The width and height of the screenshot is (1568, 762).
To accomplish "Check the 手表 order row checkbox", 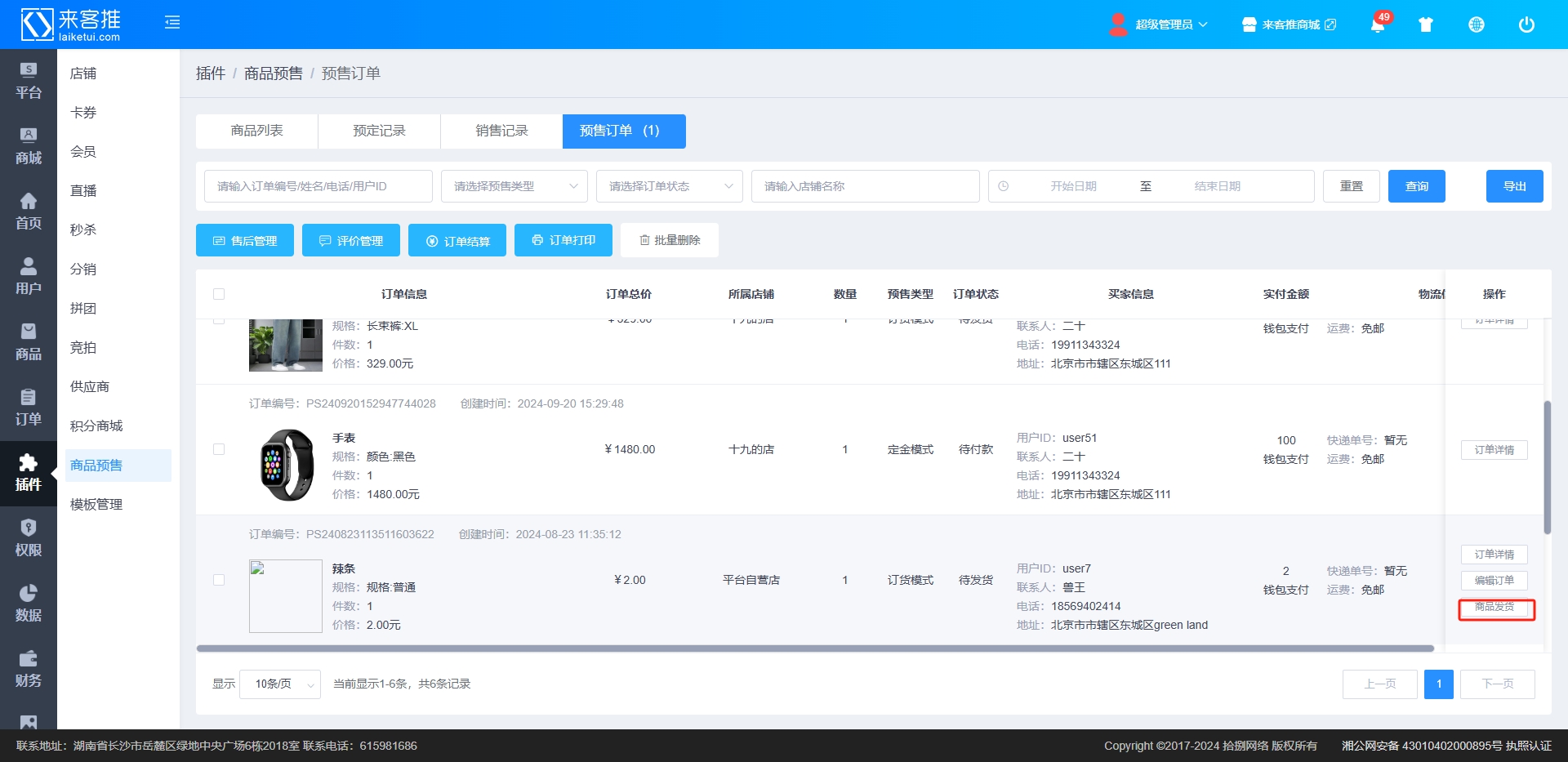I will (219, 449).
